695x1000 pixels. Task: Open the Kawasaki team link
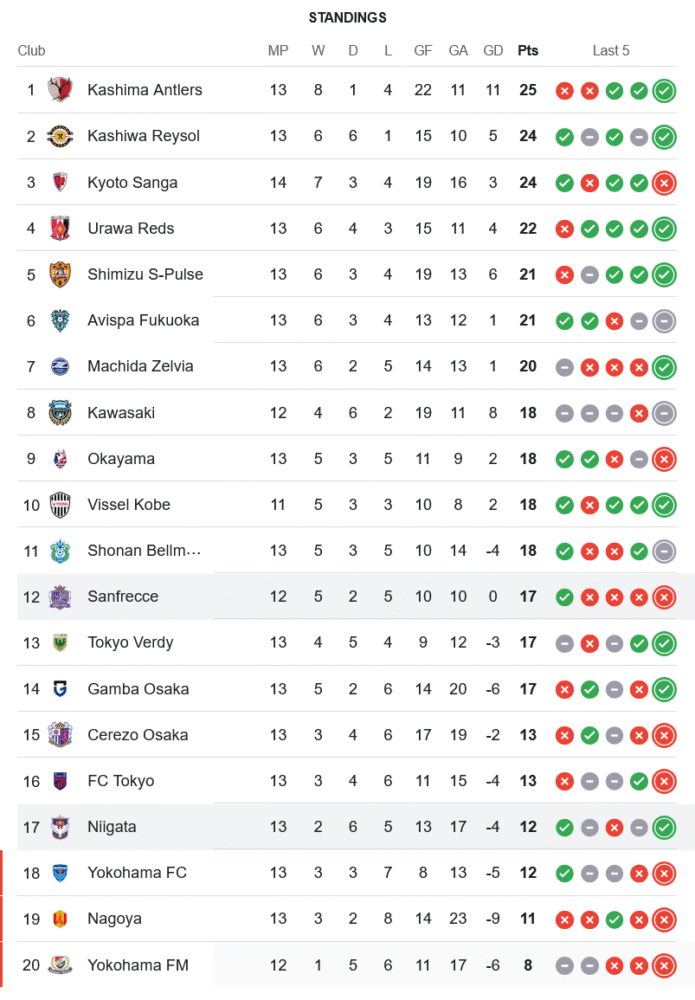(121, 412)
